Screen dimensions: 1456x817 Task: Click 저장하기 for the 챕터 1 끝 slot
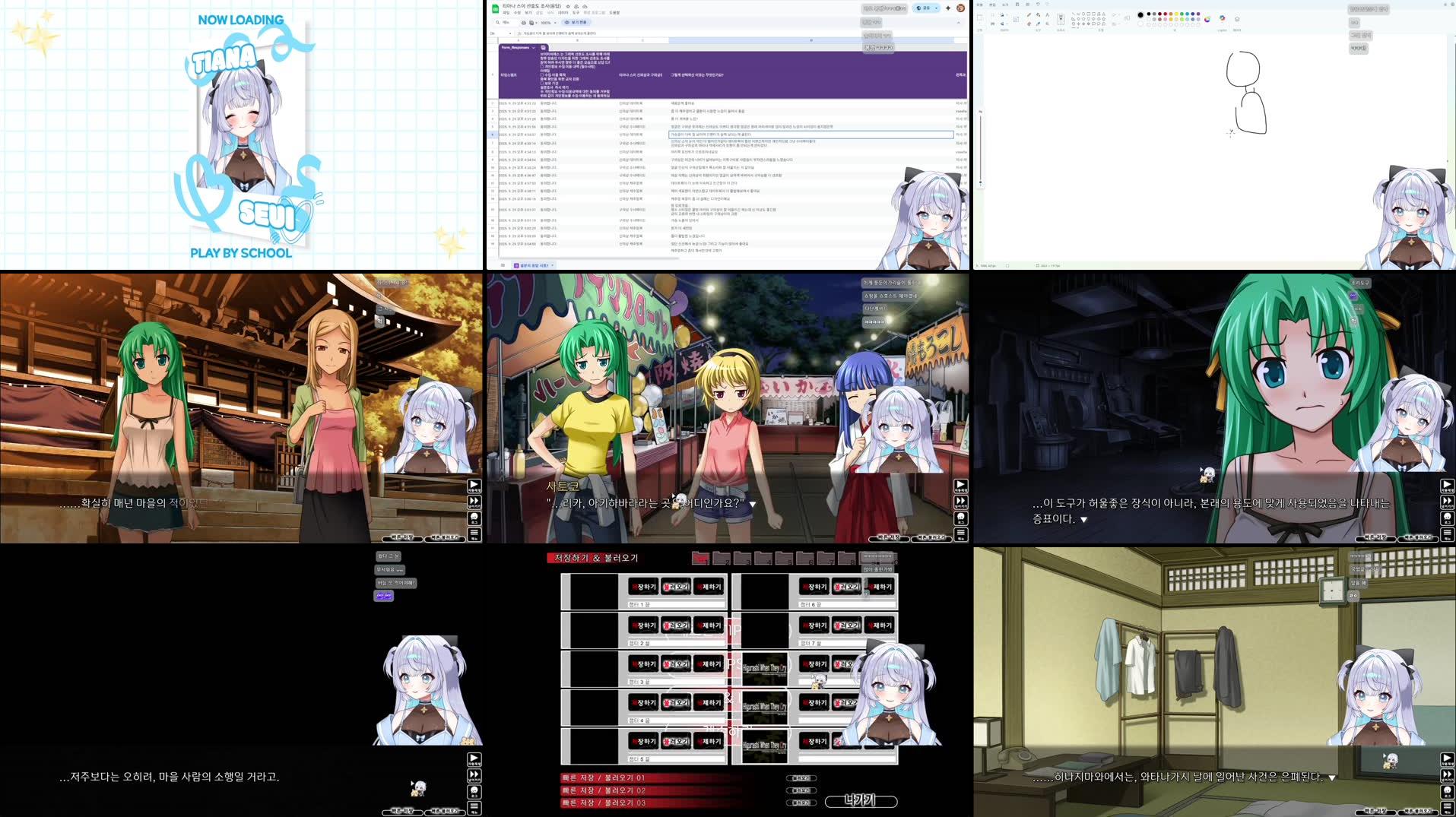(643, 587)
